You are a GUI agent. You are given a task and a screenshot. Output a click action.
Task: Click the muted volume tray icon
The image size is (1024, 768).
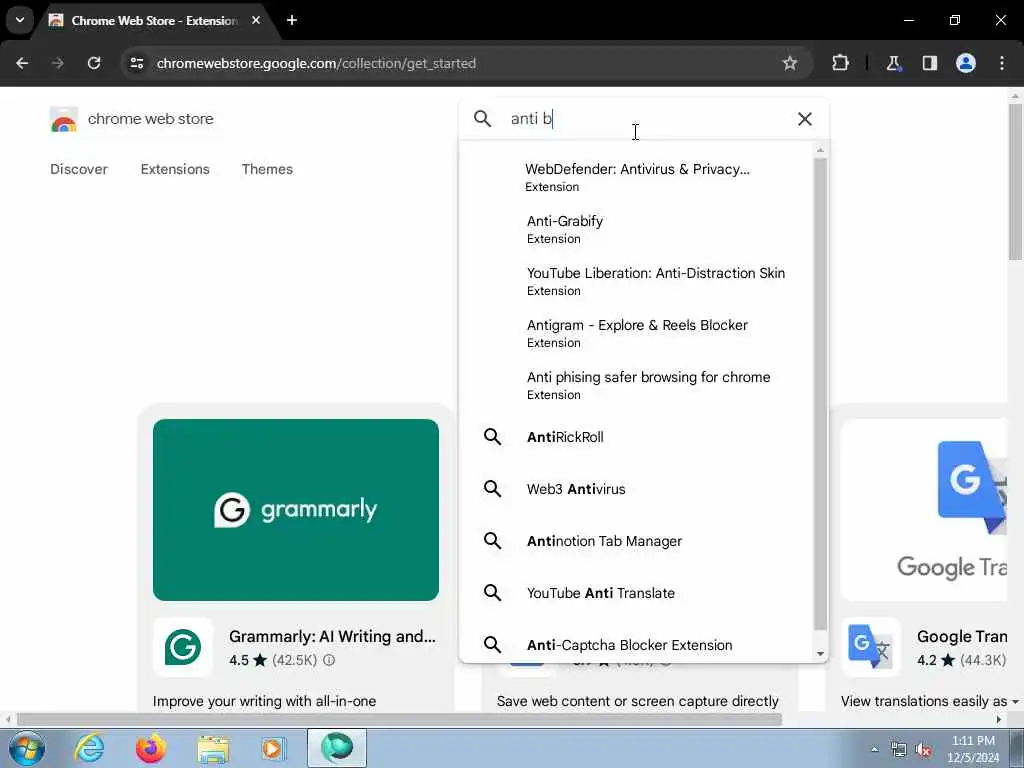point(923,749)
